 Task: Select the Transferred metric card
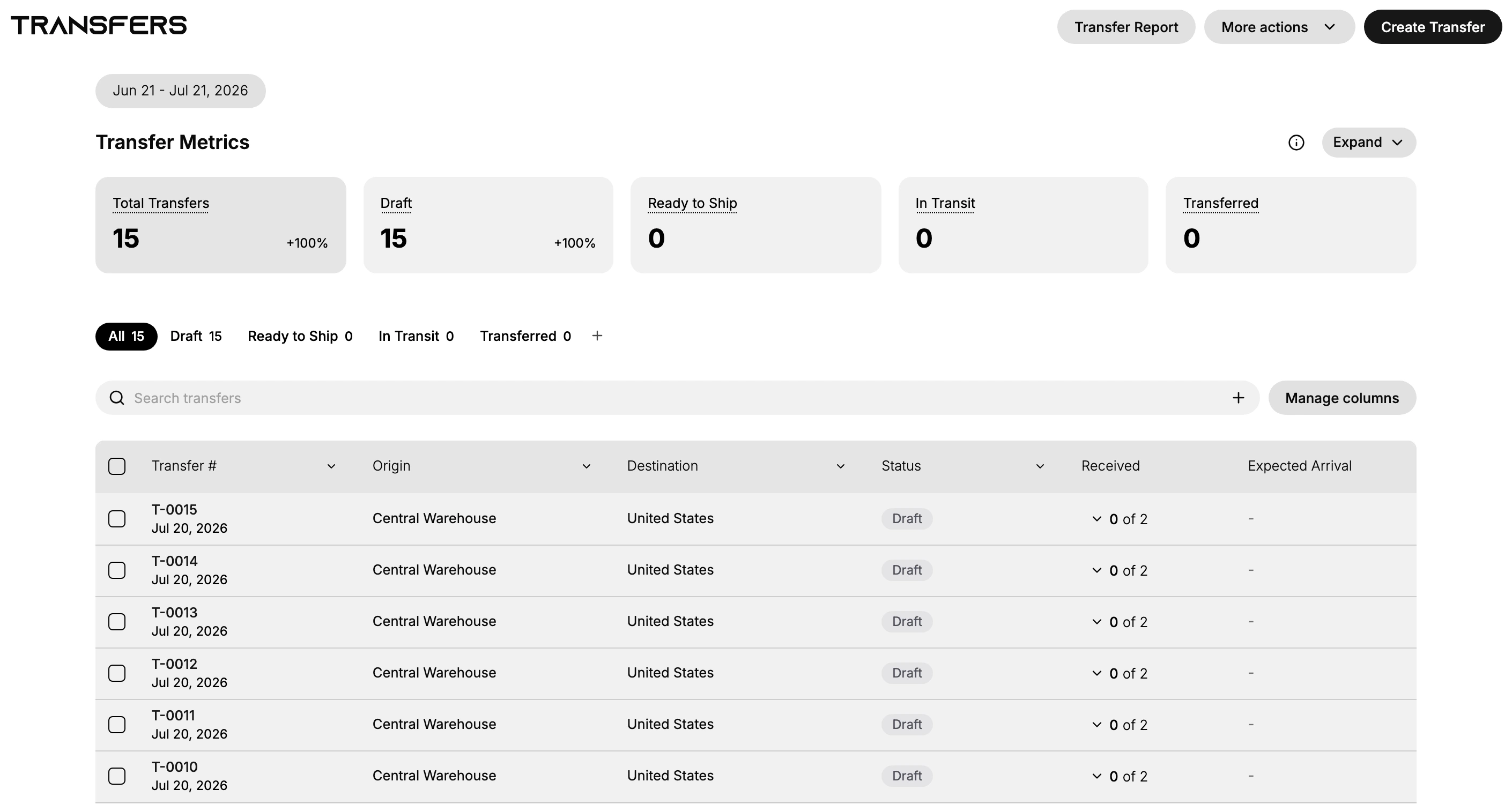[1291, 225]
